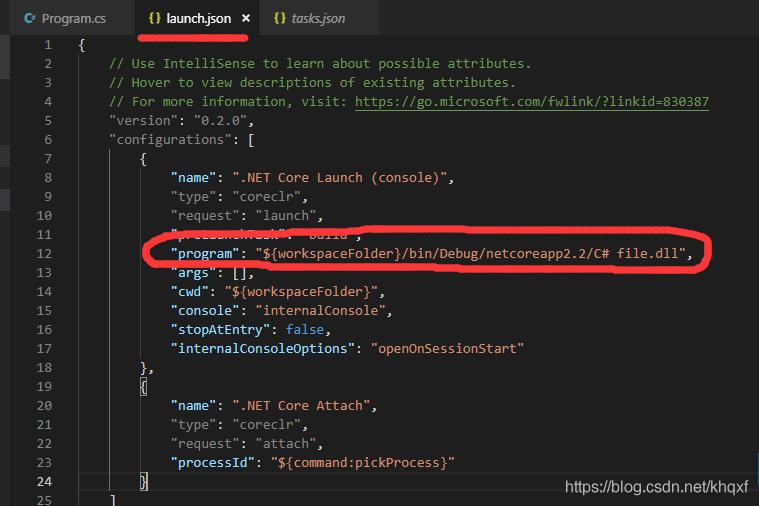Switch to the Program.cs tab
Screen dimensions: 759x506
pyautogui.click(x=73, y=19)
